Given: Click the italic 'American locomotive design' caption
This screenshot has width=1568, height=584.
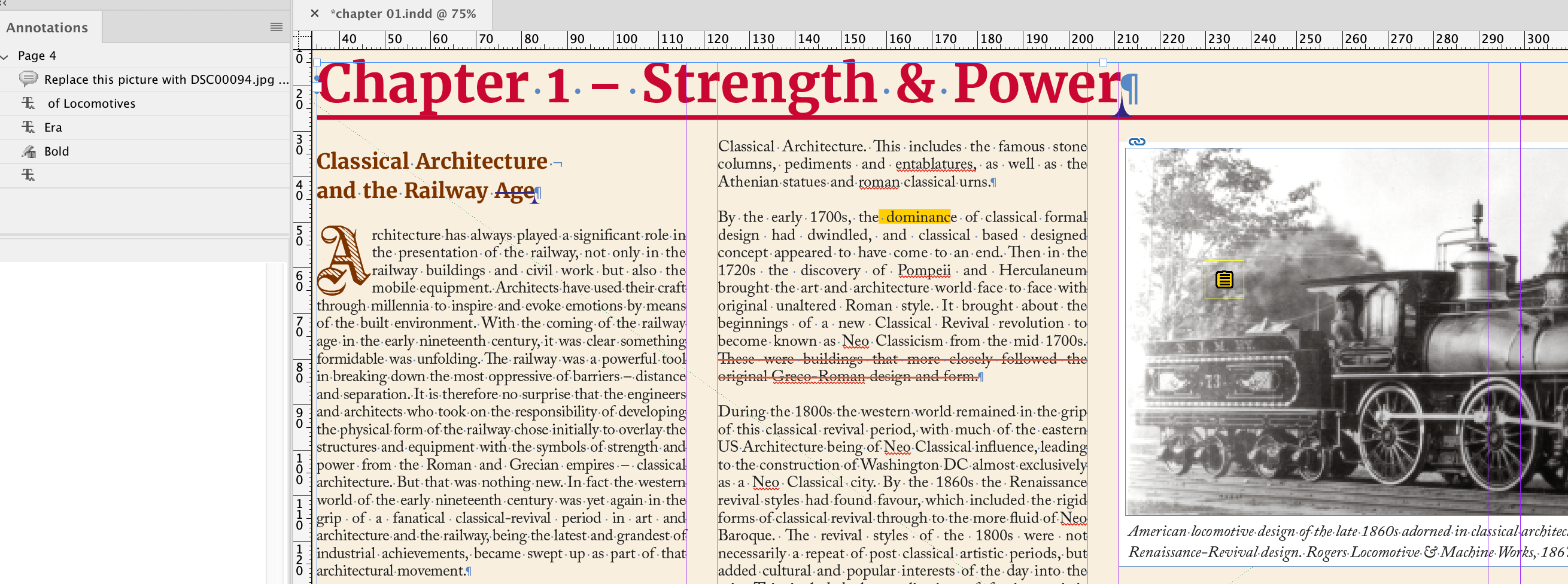Looking at the screenshot, I should 1348,542.
